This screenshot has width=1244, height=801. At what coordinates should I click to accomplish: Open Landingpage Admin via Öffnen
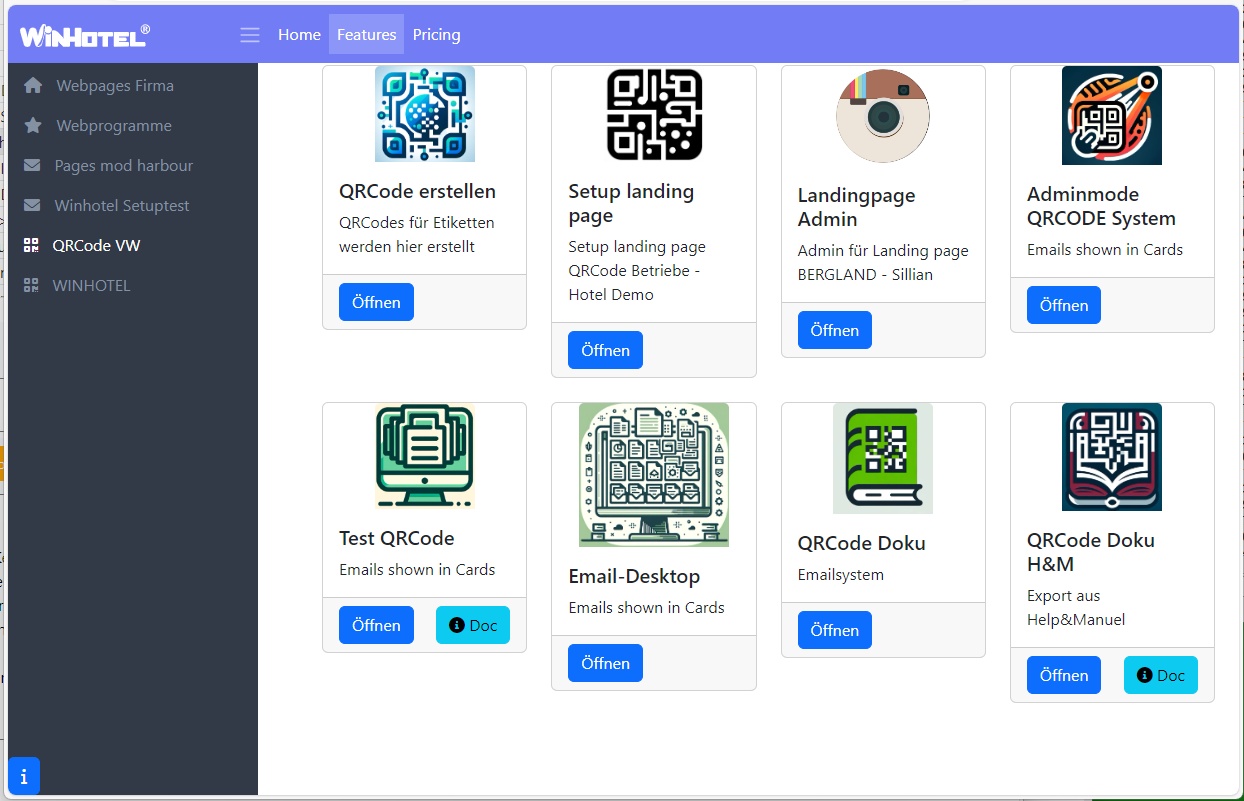(835, 330)
